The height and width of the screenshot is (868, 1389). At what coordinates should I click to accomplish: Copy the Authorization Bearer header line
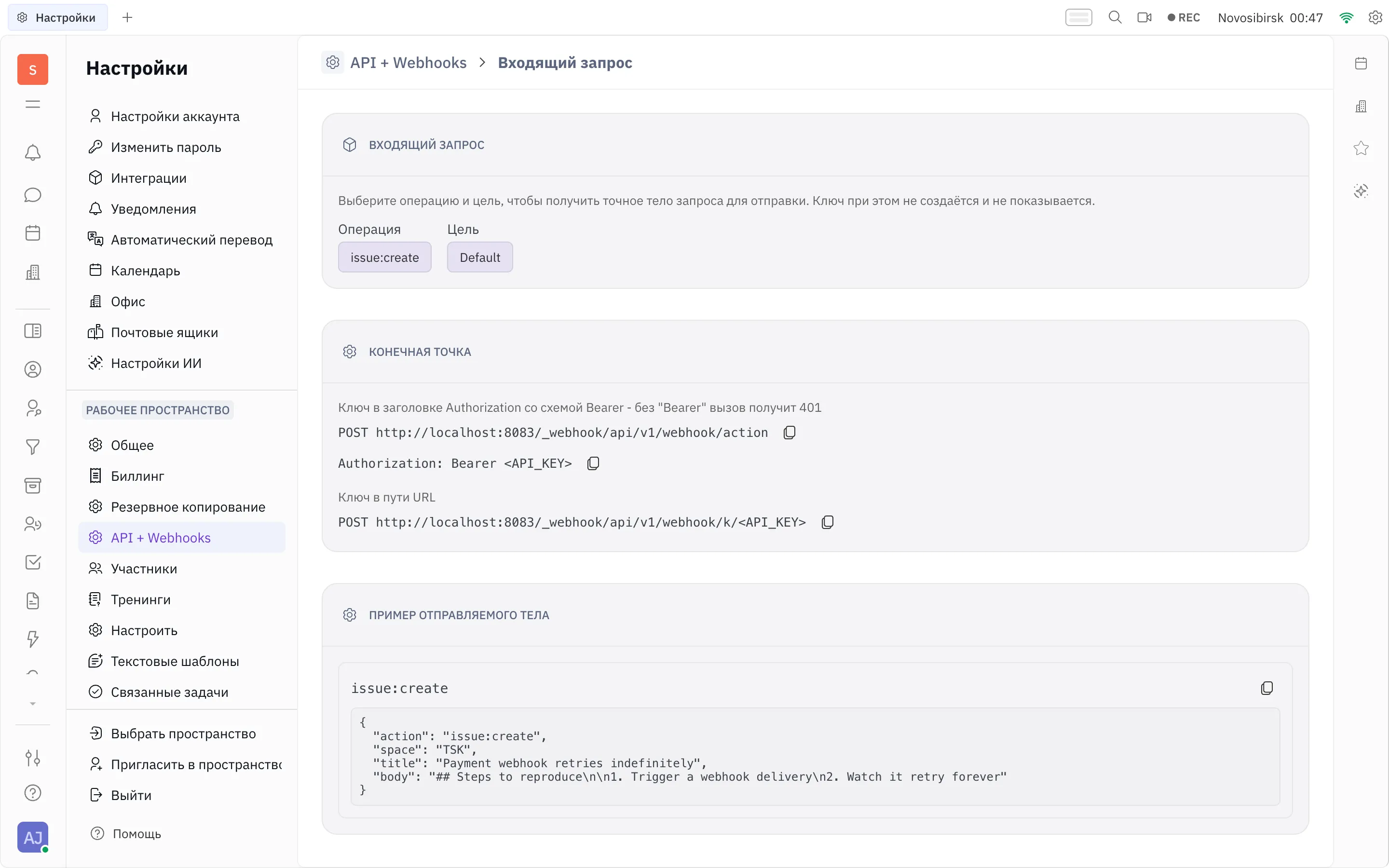coord(593,463)
